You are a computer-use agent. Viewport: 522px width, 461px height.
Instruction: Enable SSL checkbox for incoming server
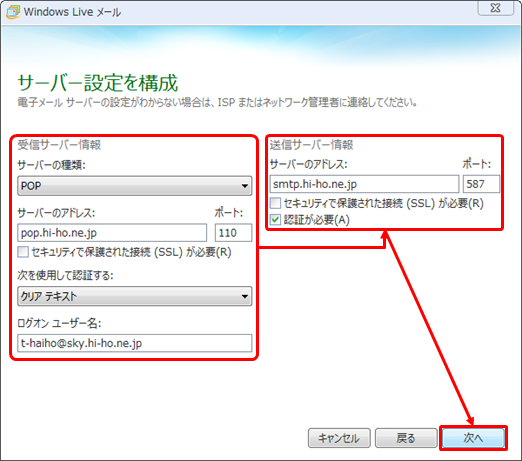(23, 252)
